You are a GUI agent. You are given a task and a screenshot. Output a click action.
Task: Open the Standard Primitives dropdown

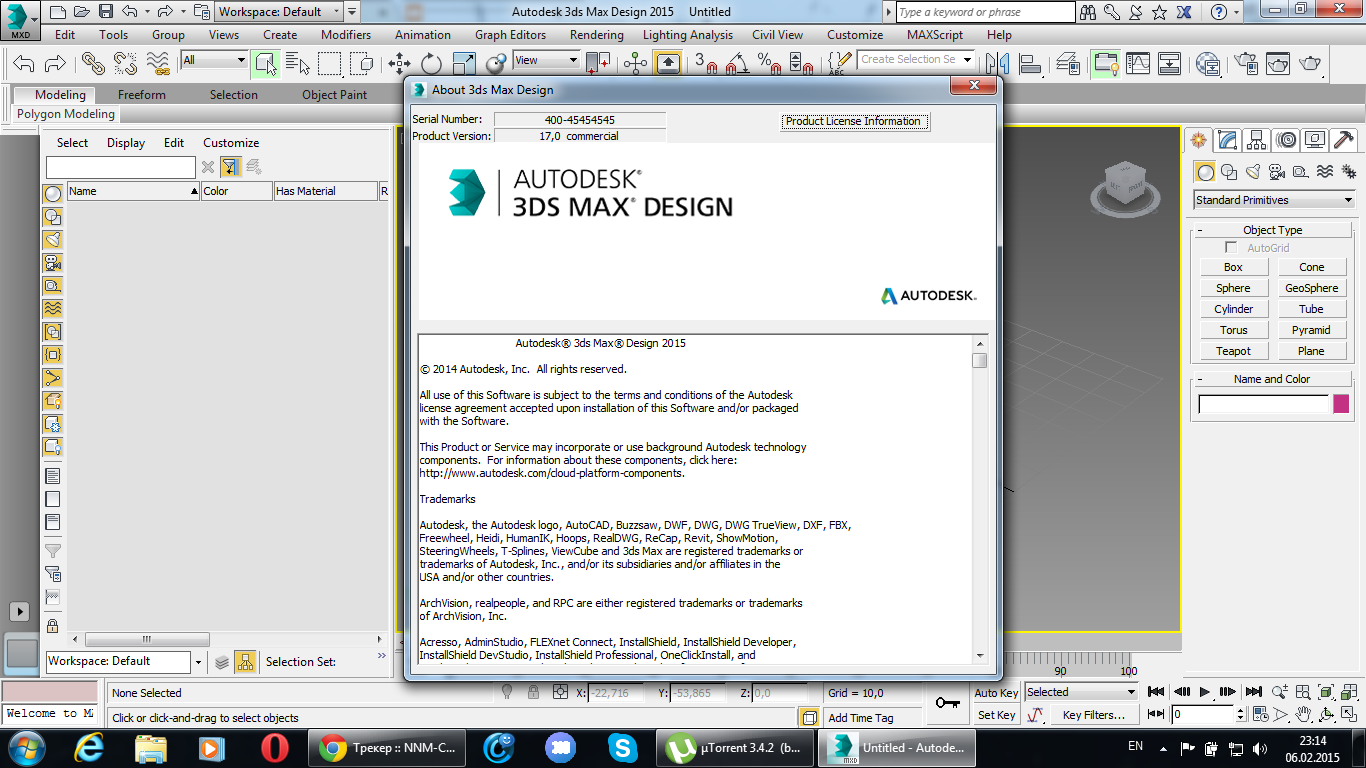coord(1275,200)
